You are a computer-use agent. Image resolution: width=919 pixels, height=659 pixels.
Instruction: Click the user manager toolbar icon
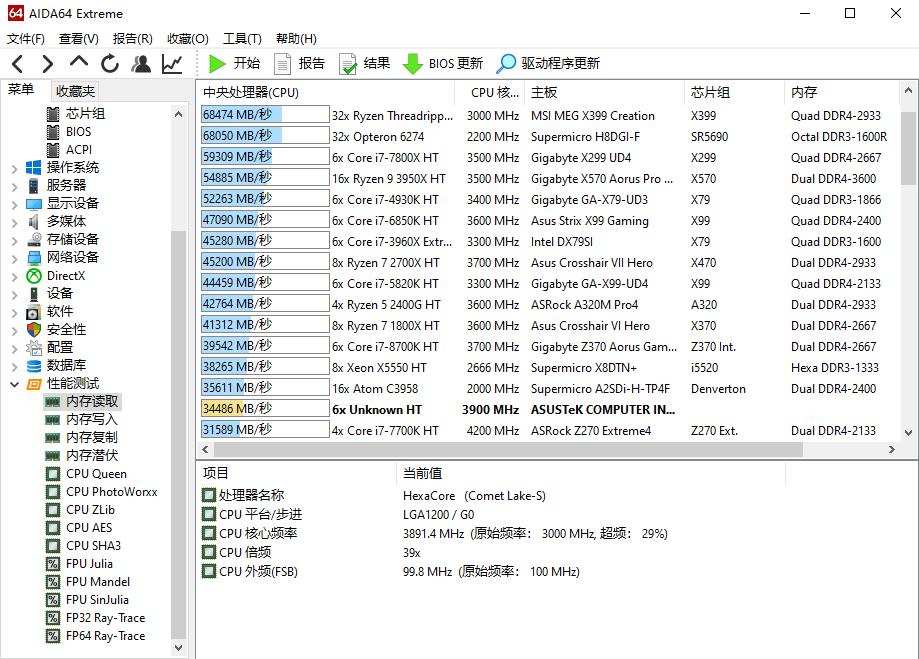tap(141, 63)
